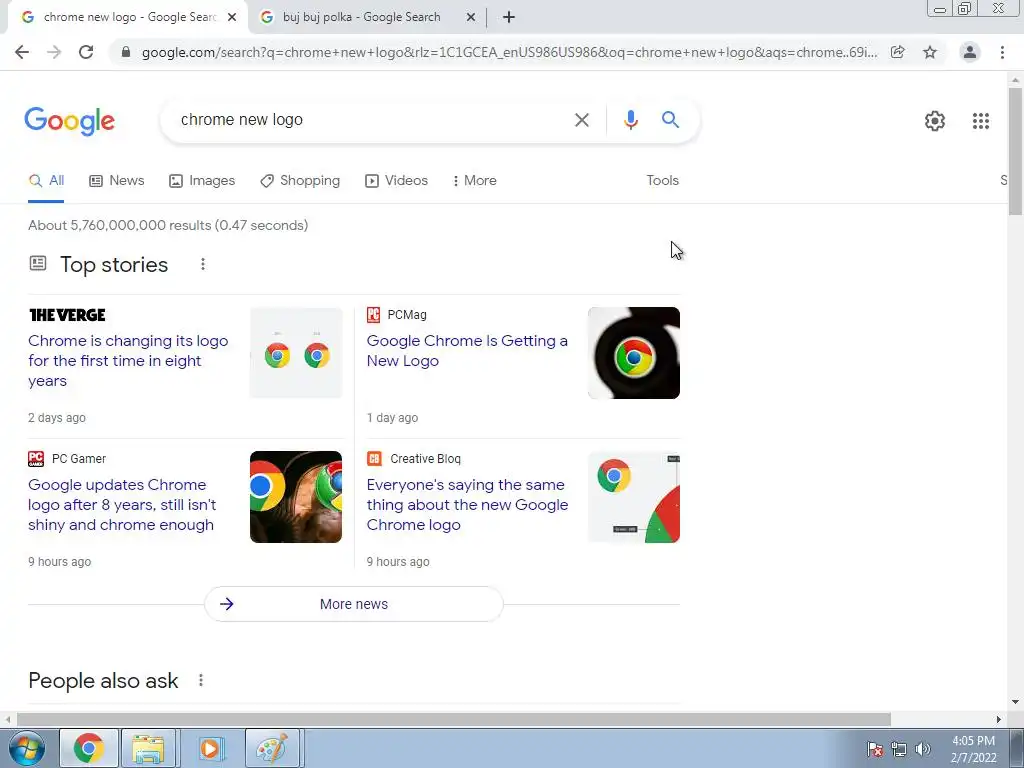Click in the Google search input field
1024x768 pixels.
(x=372, y=120)
